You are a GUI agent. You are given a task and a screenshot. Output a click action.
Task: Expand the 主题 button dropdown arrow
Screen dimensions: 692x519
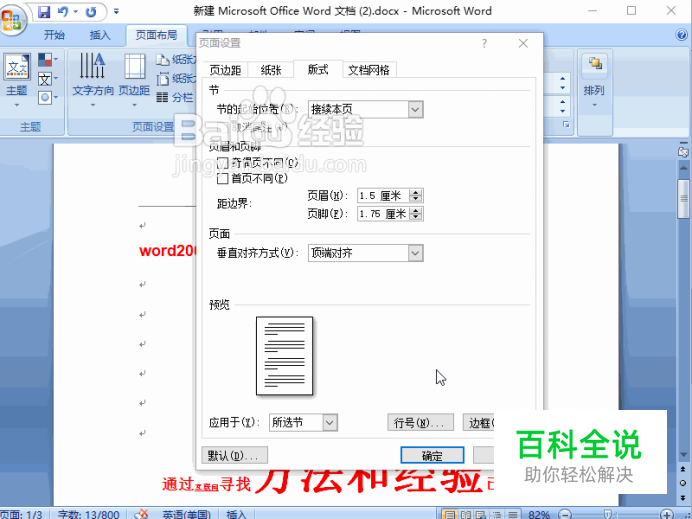[x=17, y=105]
